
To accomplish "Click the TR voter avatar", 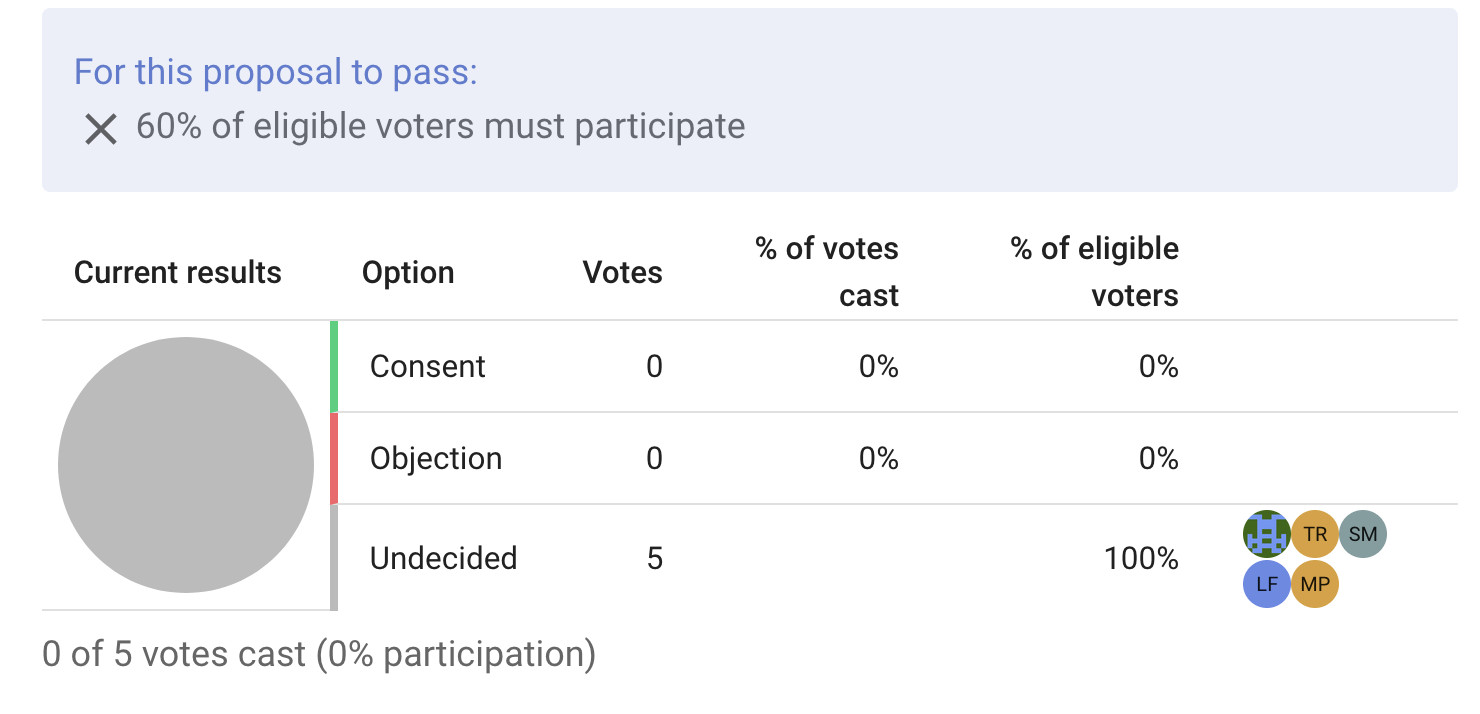I will coord(1315,534).
